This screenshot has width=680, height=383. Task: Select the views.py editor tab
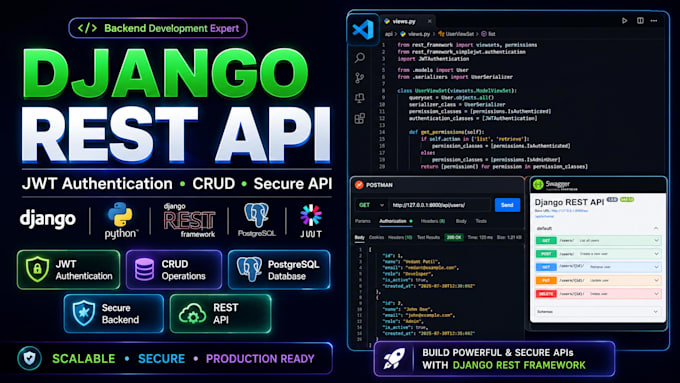tap(408, 21)
